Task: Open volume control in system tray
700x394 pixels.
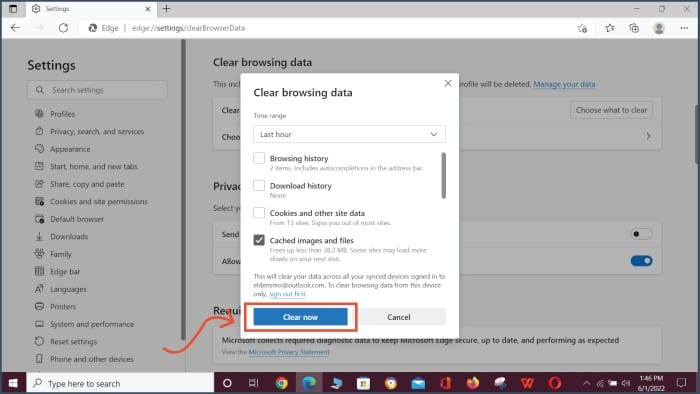Action: click(x=625, y=383)
